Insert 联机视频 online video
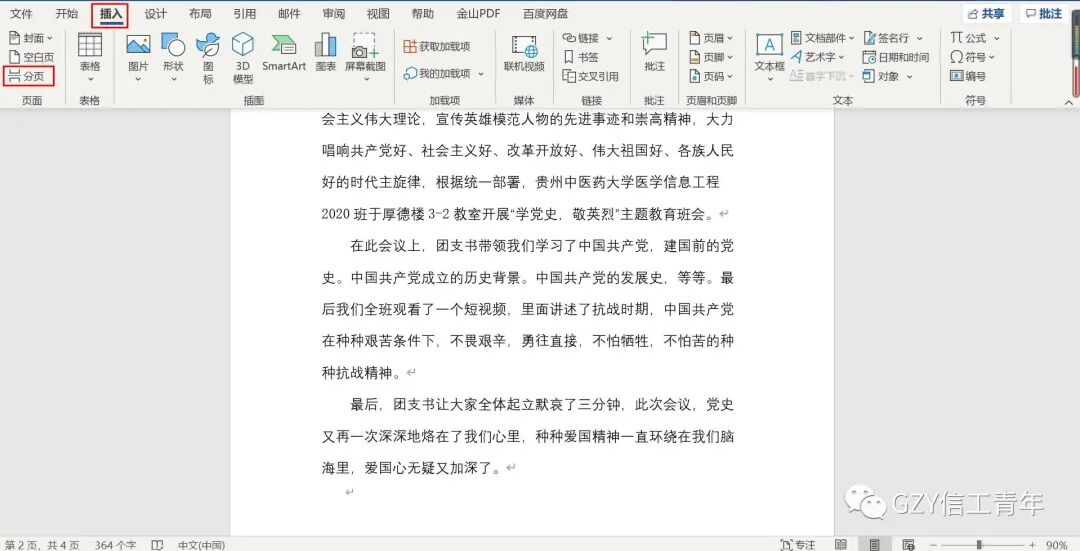 tap(524, 53)
